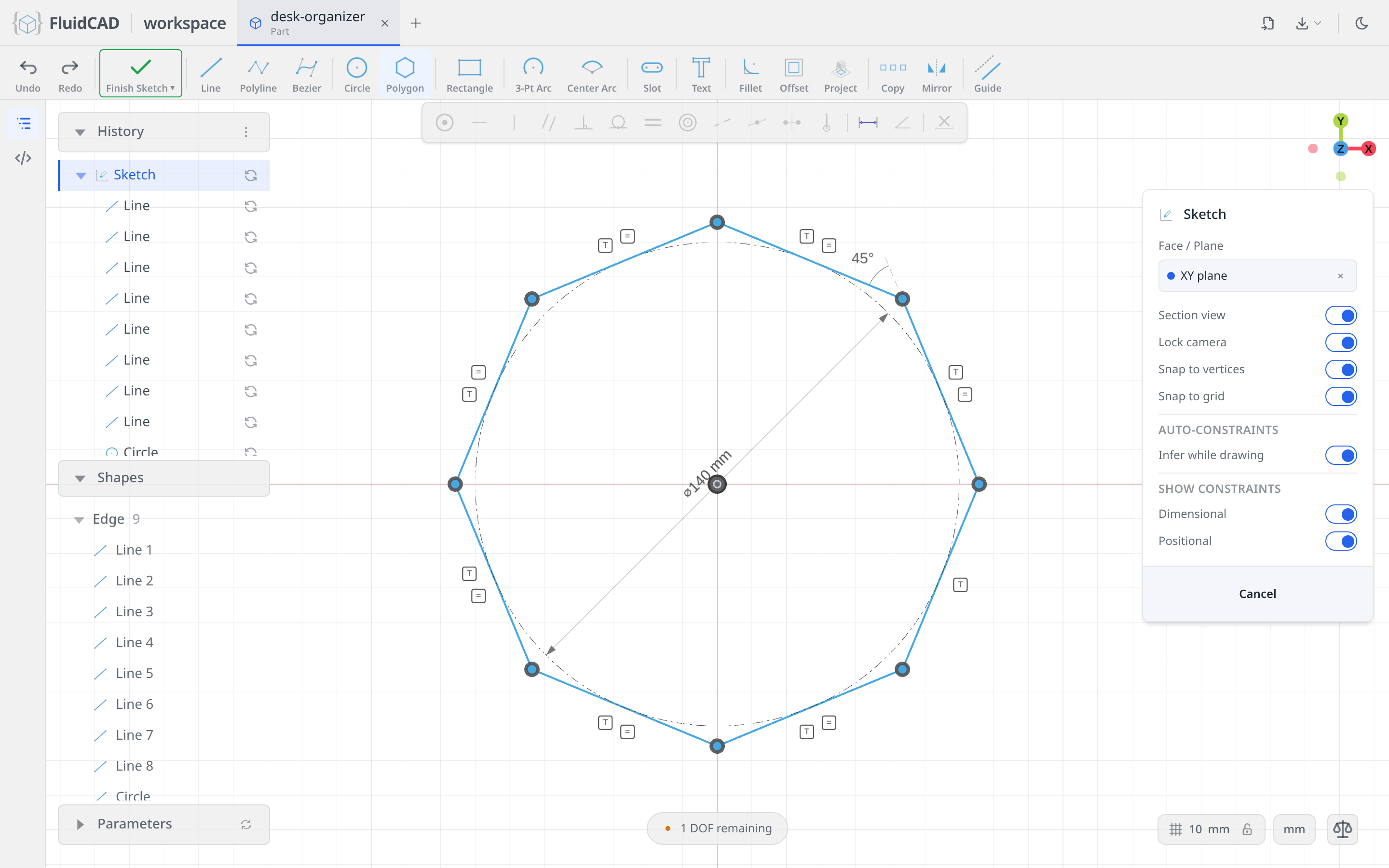Collapse the Shapes panel
Viewport: 1389px width, 868px height.
click(80, 478)
